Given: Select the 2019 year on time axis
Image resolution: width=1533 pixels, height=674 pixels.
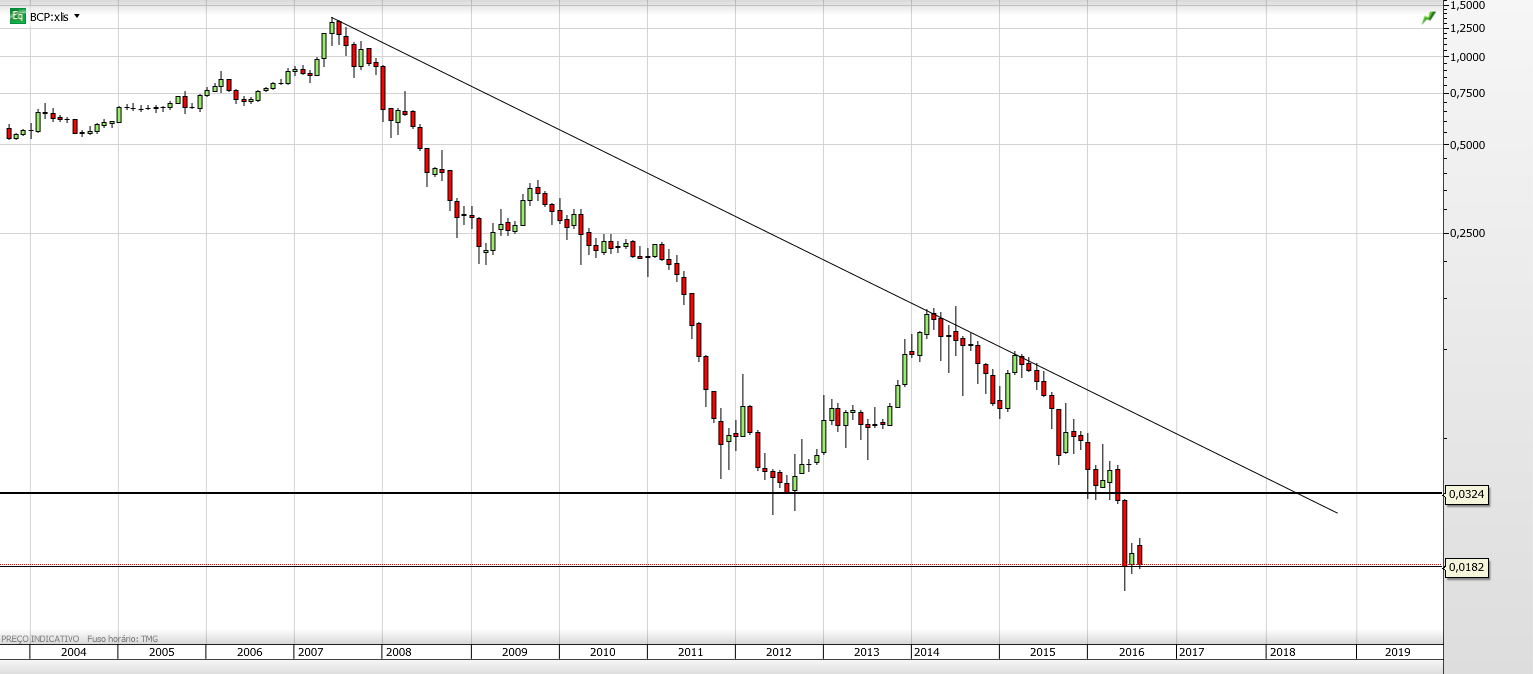Looking at the screenshot, I should [x=1398, y=652].
